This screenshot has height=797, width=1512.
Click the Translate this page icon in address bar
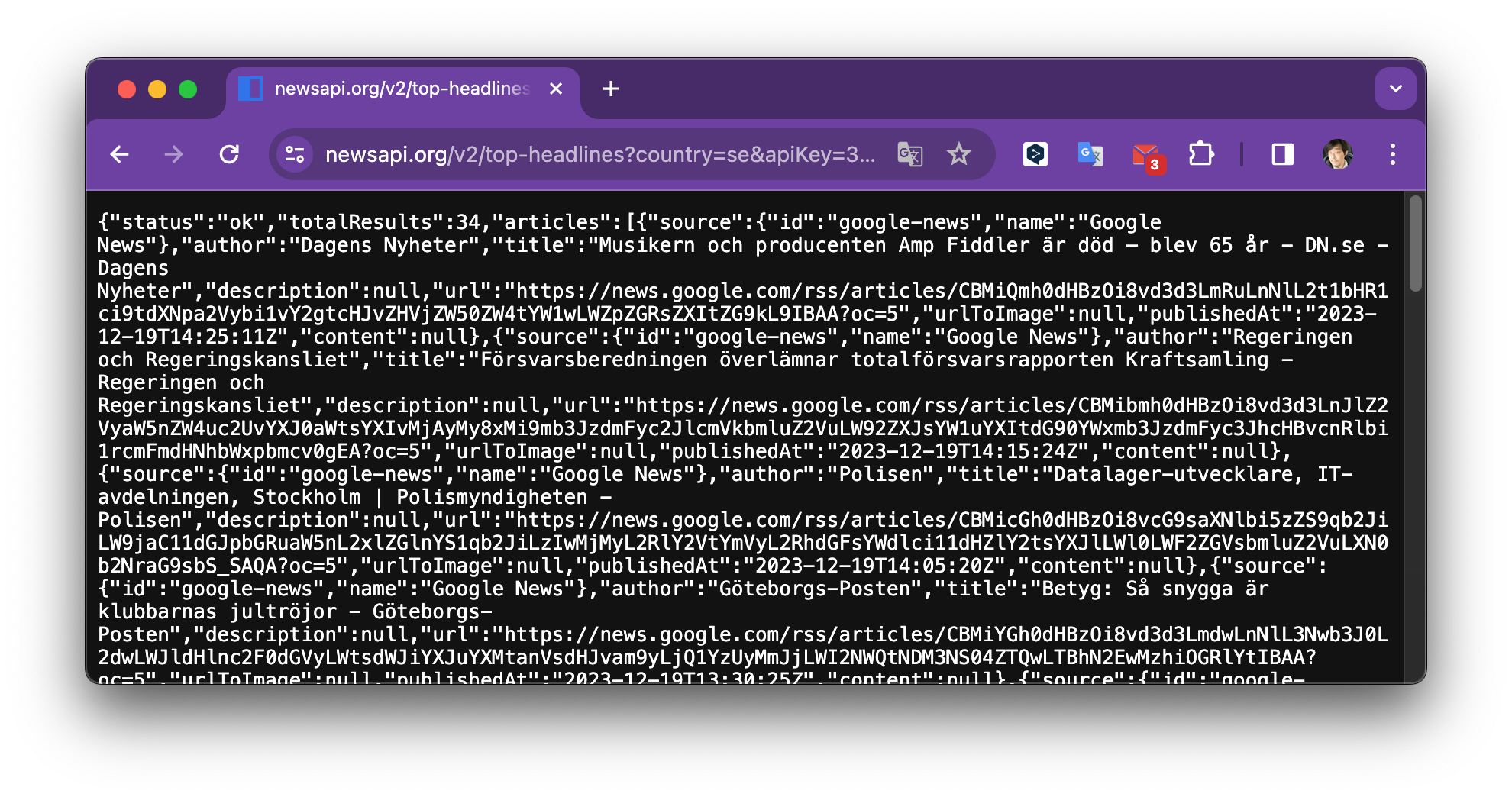click(x=909, y=155)
